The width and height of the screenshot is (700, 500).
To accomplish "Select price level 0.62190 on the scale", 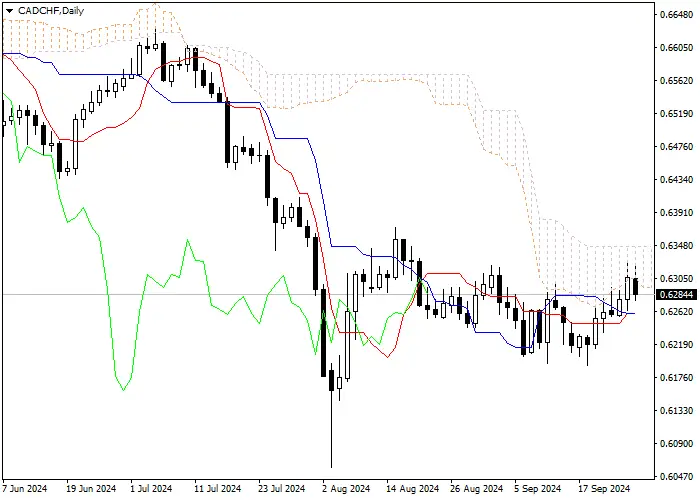I will [677, 345].
